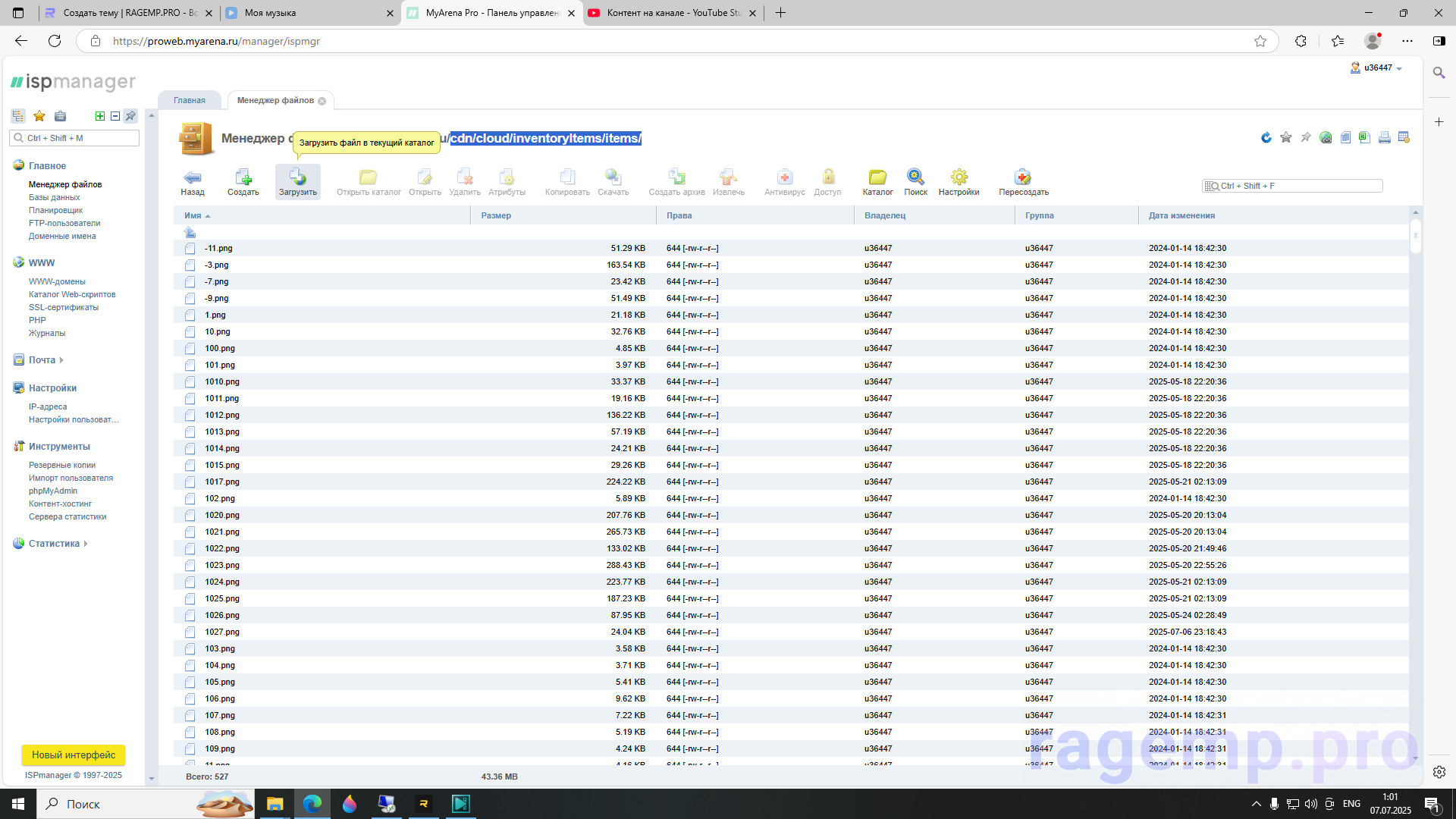Open the Каталог toolbar icon
Screen dimensions: 1456x819
[x=877, y=178]
